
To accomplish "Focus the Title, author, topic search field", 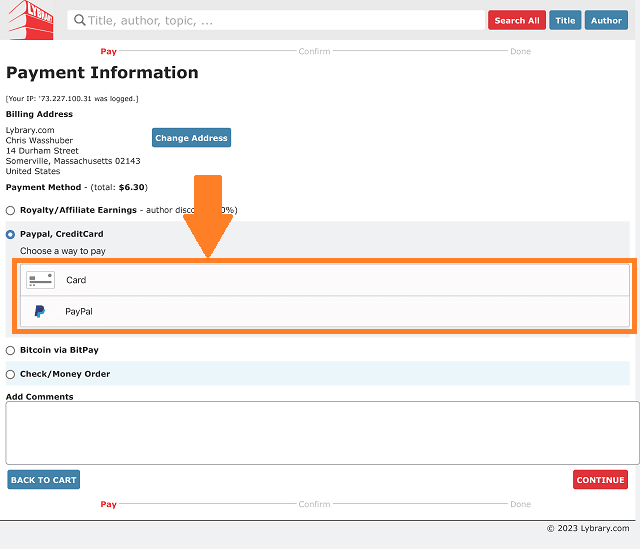I will 280,20.
